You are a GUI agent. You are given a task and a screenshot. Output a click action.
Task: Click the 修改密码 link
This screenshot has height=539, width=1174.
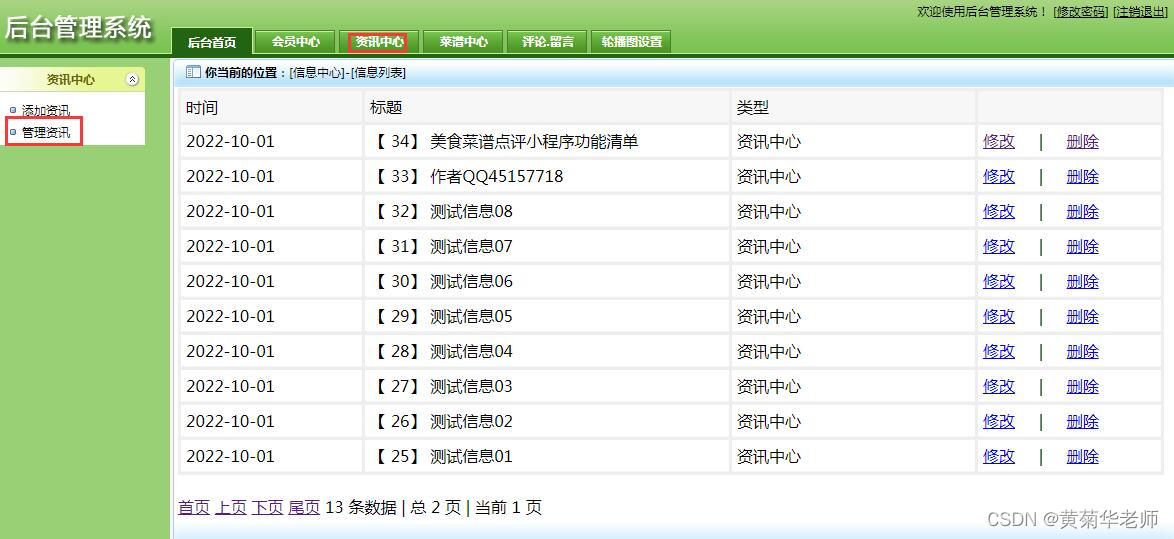[x=1080, y=12]
